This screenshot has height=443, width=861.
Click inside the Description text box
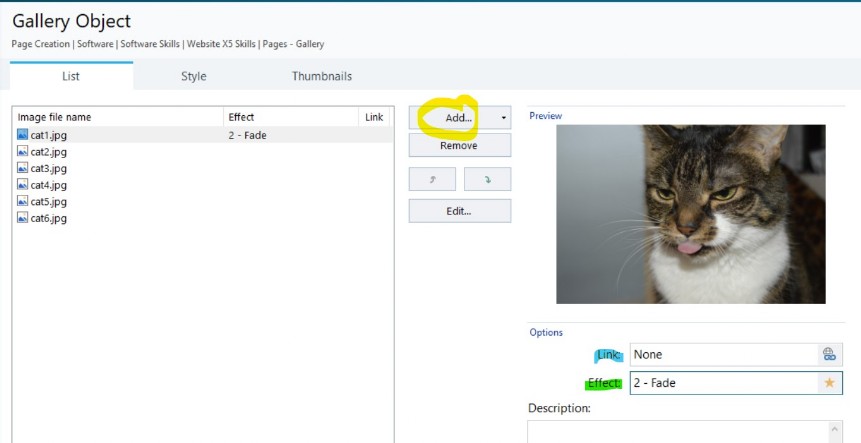tap(678, 432)
